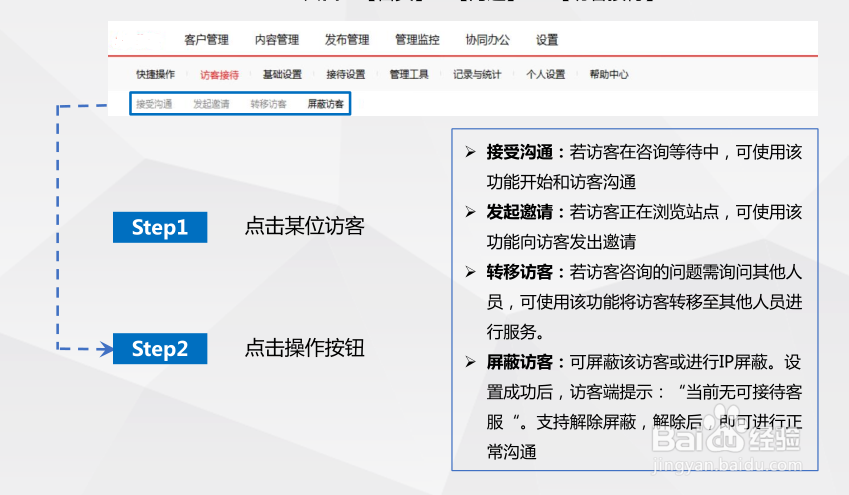Click the 屏蔽访客 action button
849x495 pixels.
tap(325, 103)
